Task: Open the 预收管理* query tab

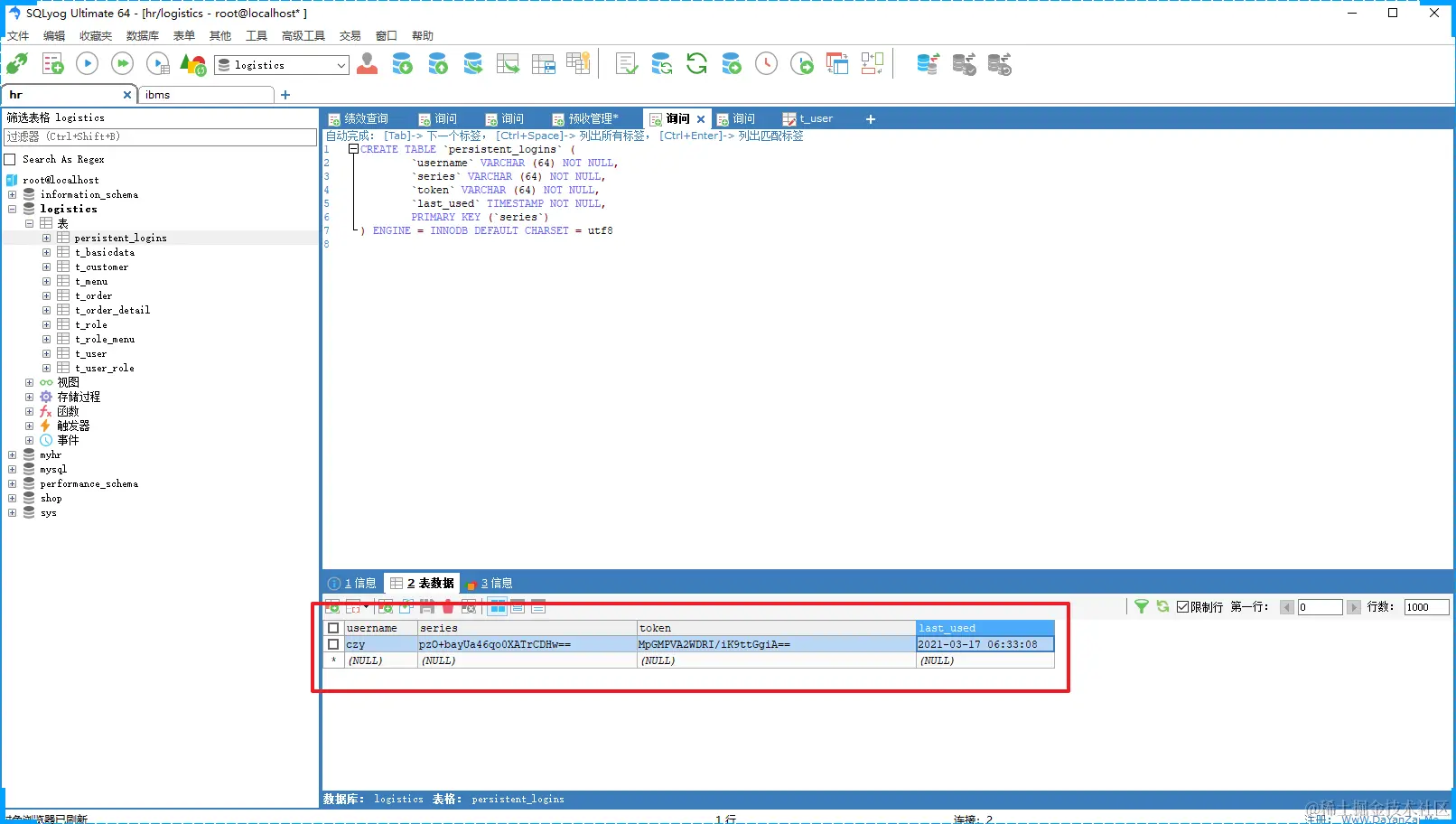Action: [x=586, y=118]
